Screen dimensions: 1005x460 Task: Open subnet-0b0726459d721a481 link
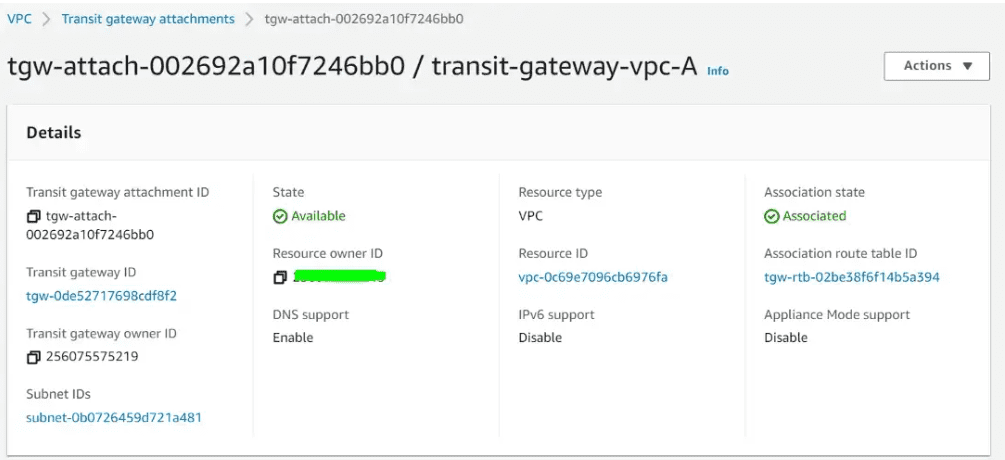[114, 418]
